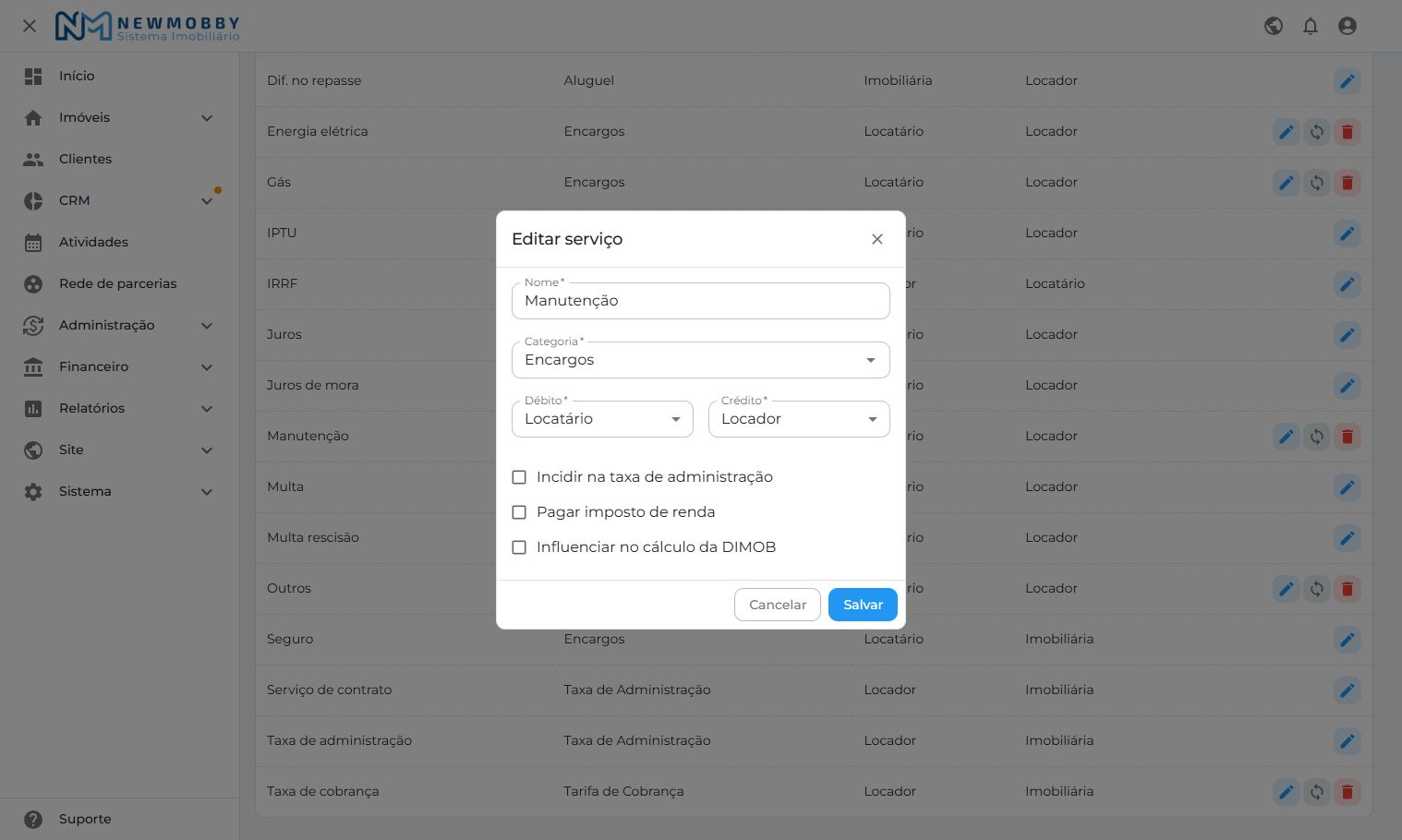The image size is (1402, 840).
Task: Go to Início in the sidebar
Action: click(120, 76)
